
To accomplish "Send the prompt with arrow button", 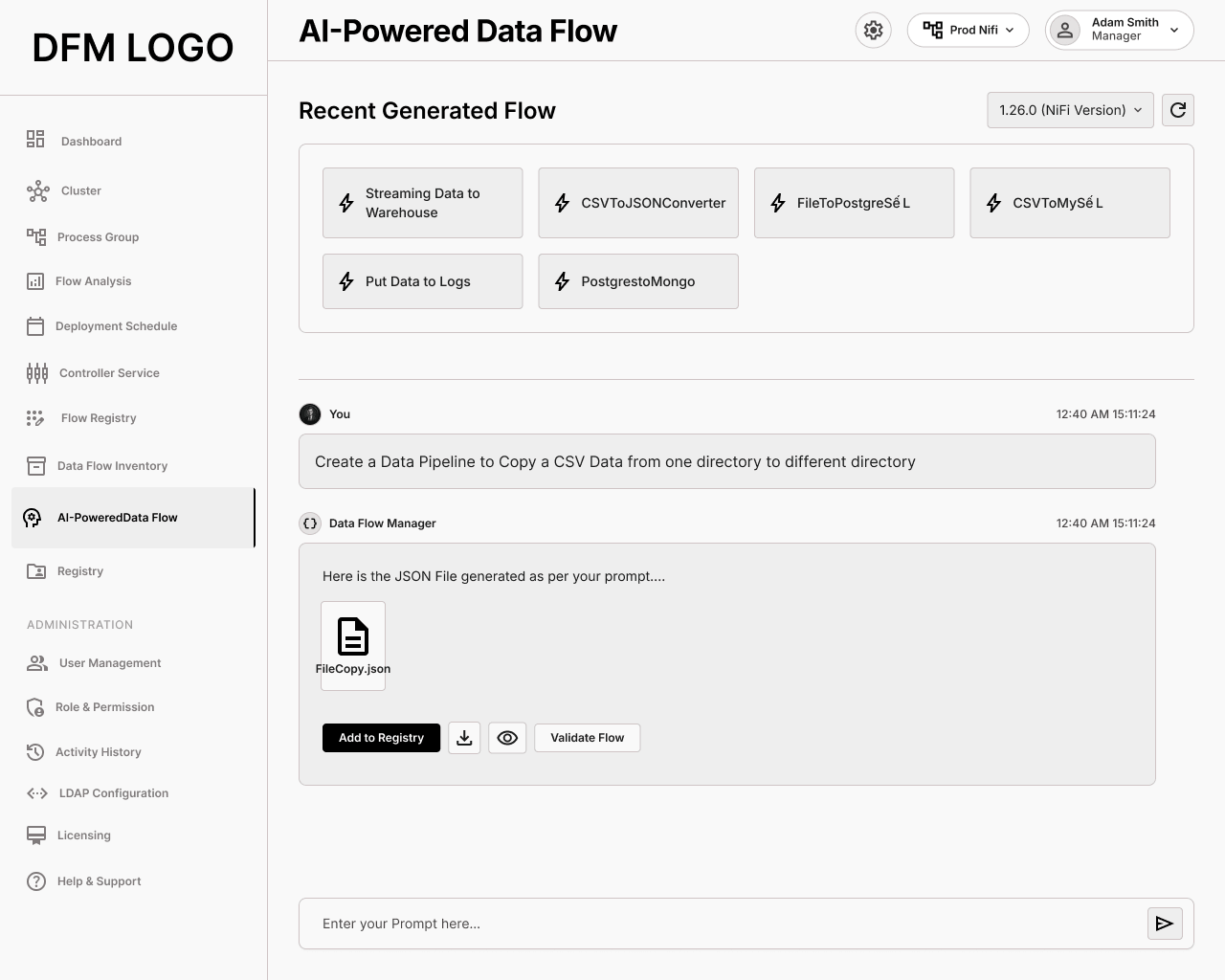I will (1165, 924).
